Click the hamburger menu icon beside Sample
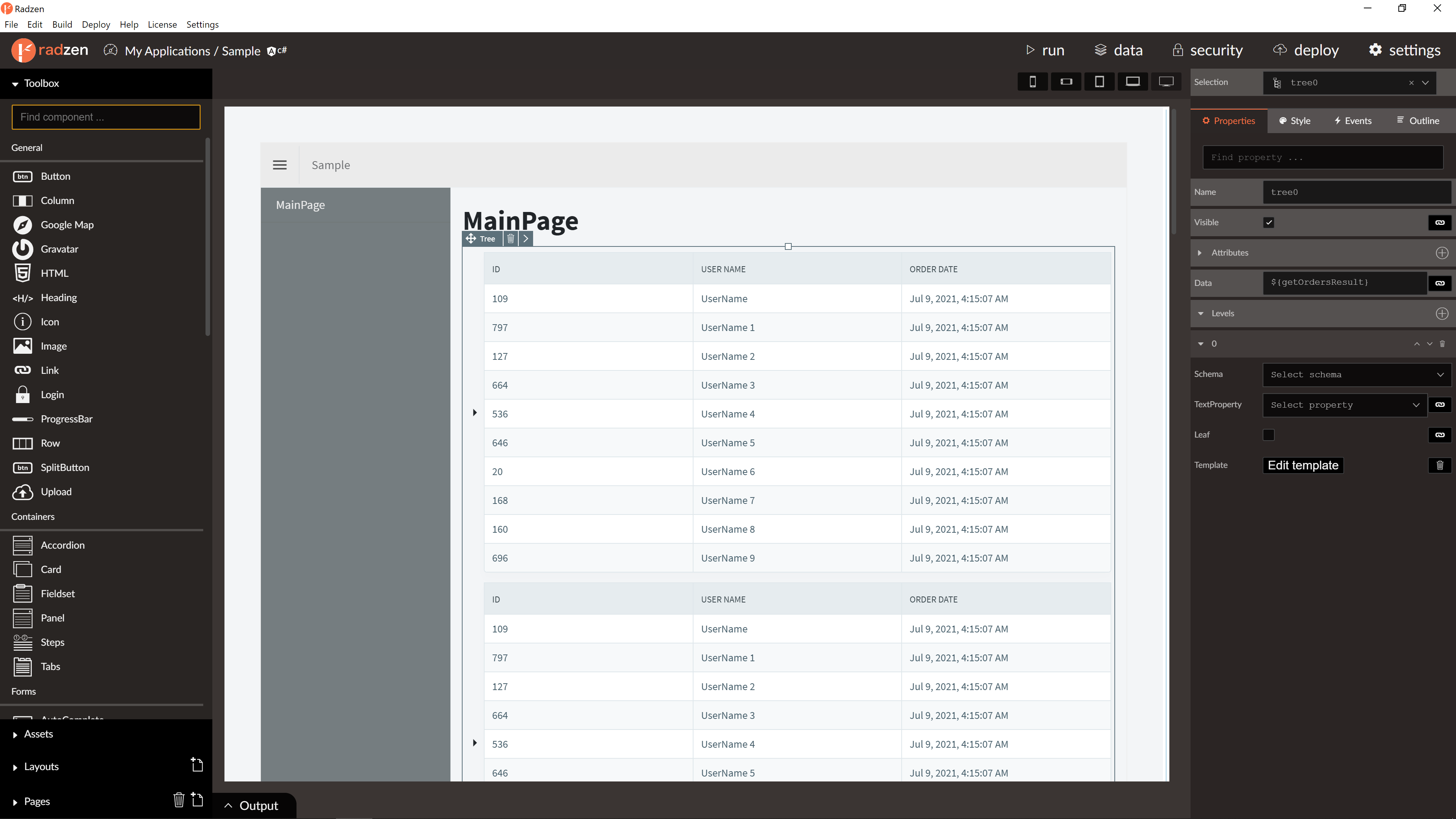 pos(280,165)
